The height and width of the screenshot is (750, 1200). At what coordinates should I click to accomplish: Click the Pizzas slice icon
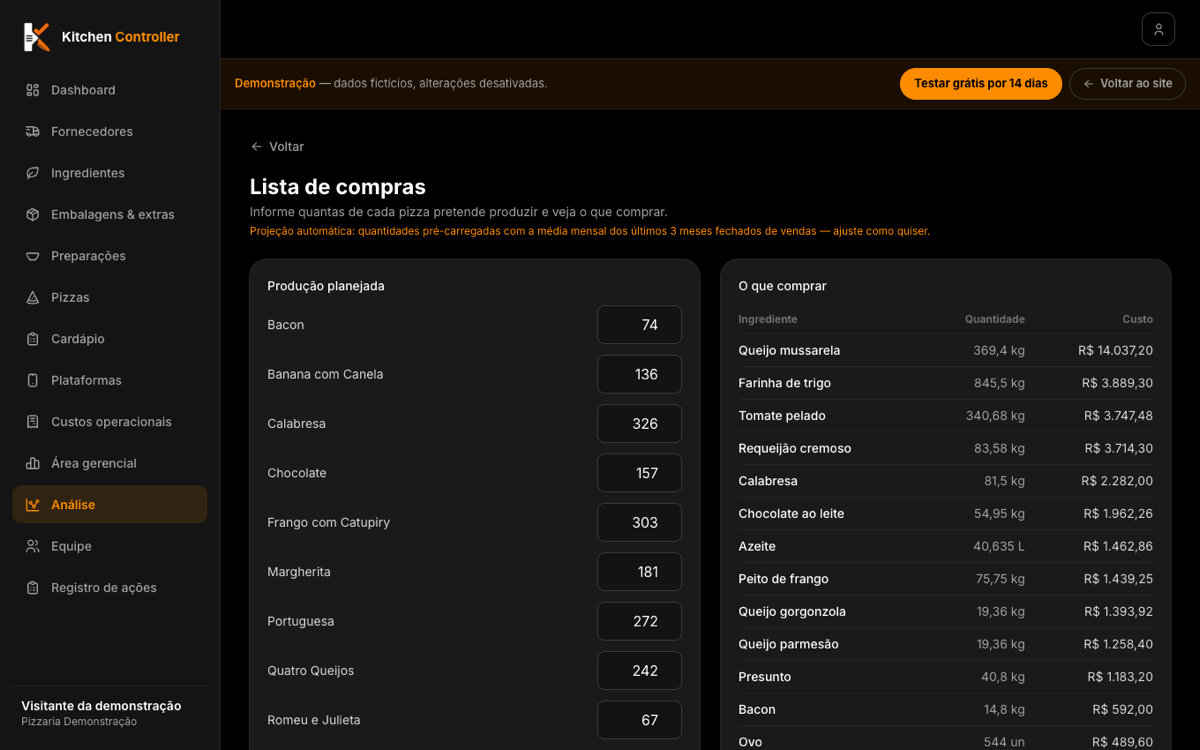click(33, 297)
